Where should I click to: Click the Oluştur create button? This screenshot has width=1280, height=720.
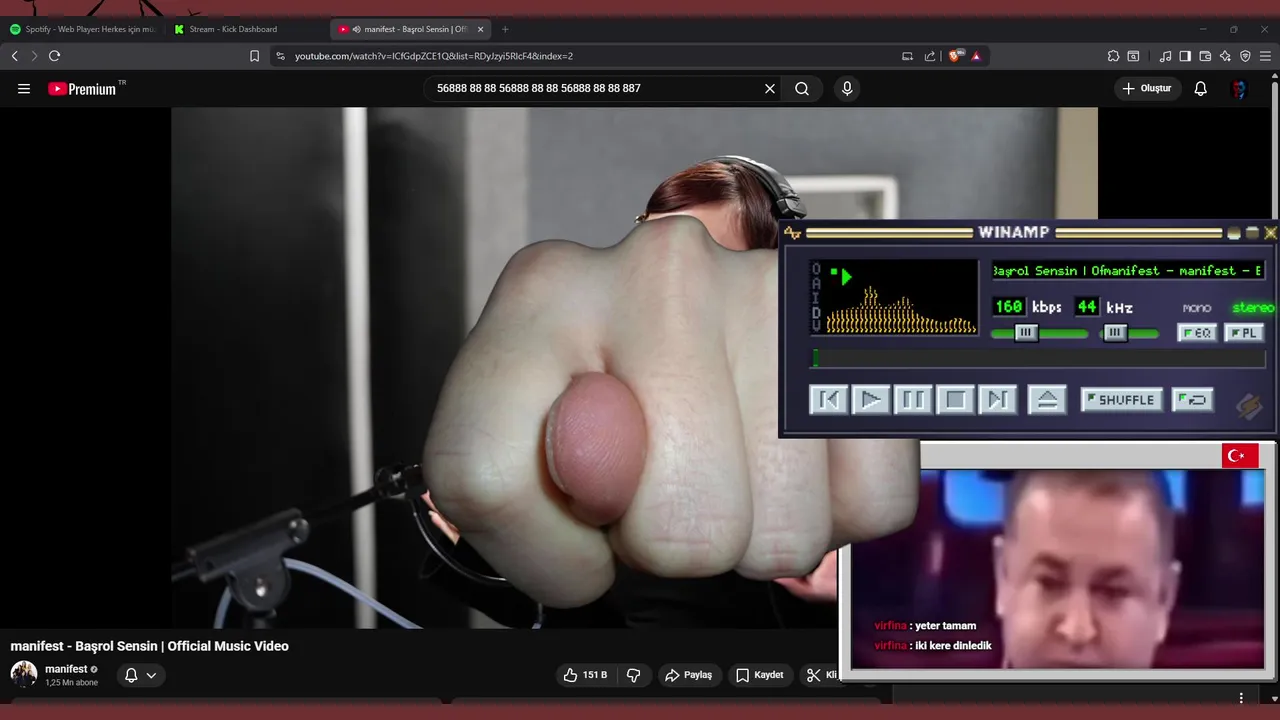coord(1147,89)
